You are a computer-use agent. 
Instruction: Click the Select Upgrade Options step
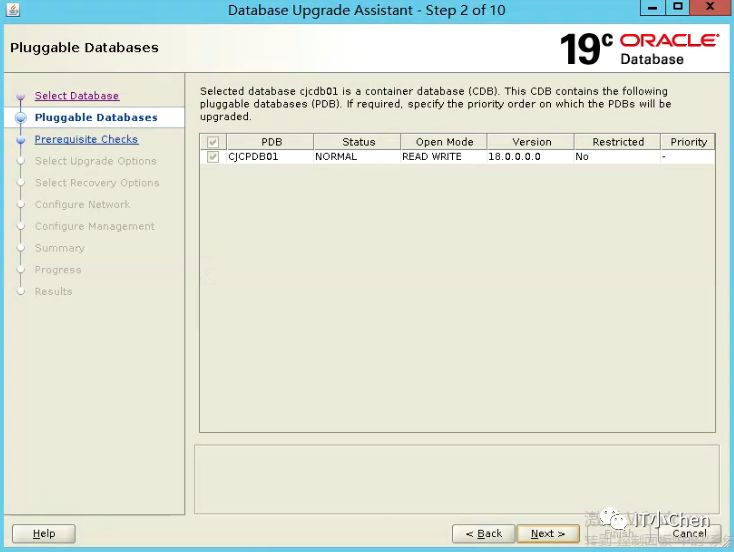pos(95,161)
